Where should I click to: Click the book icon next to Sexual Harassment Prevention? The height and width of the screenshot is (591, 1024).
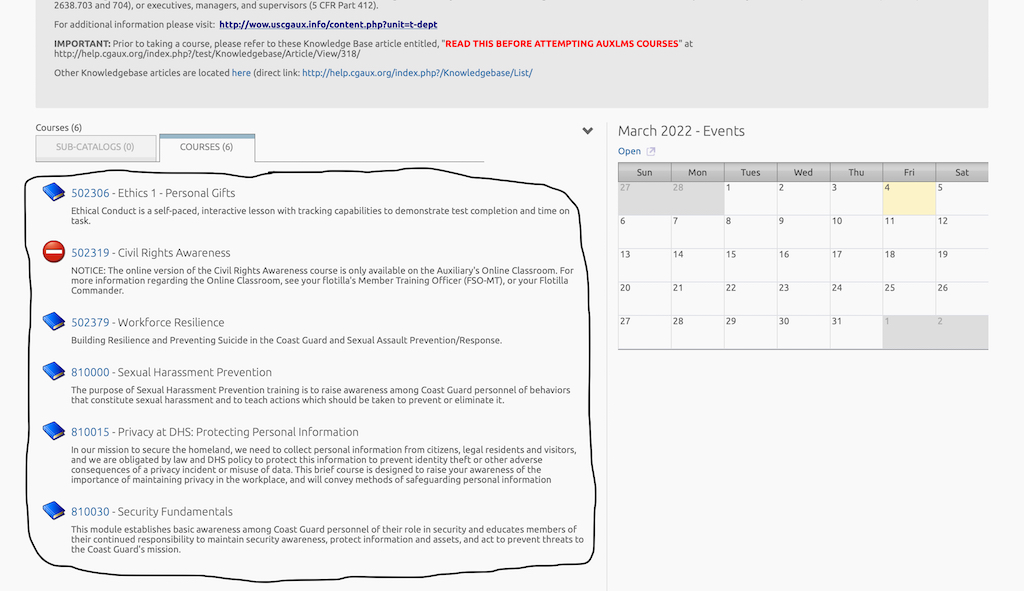[x=54, y=372]
